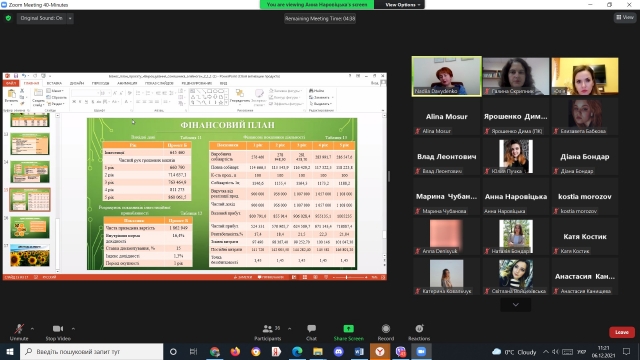Screen dimensions: 640x360
Task: Select the kostia morozov participant tile
Action: [584, 196]
